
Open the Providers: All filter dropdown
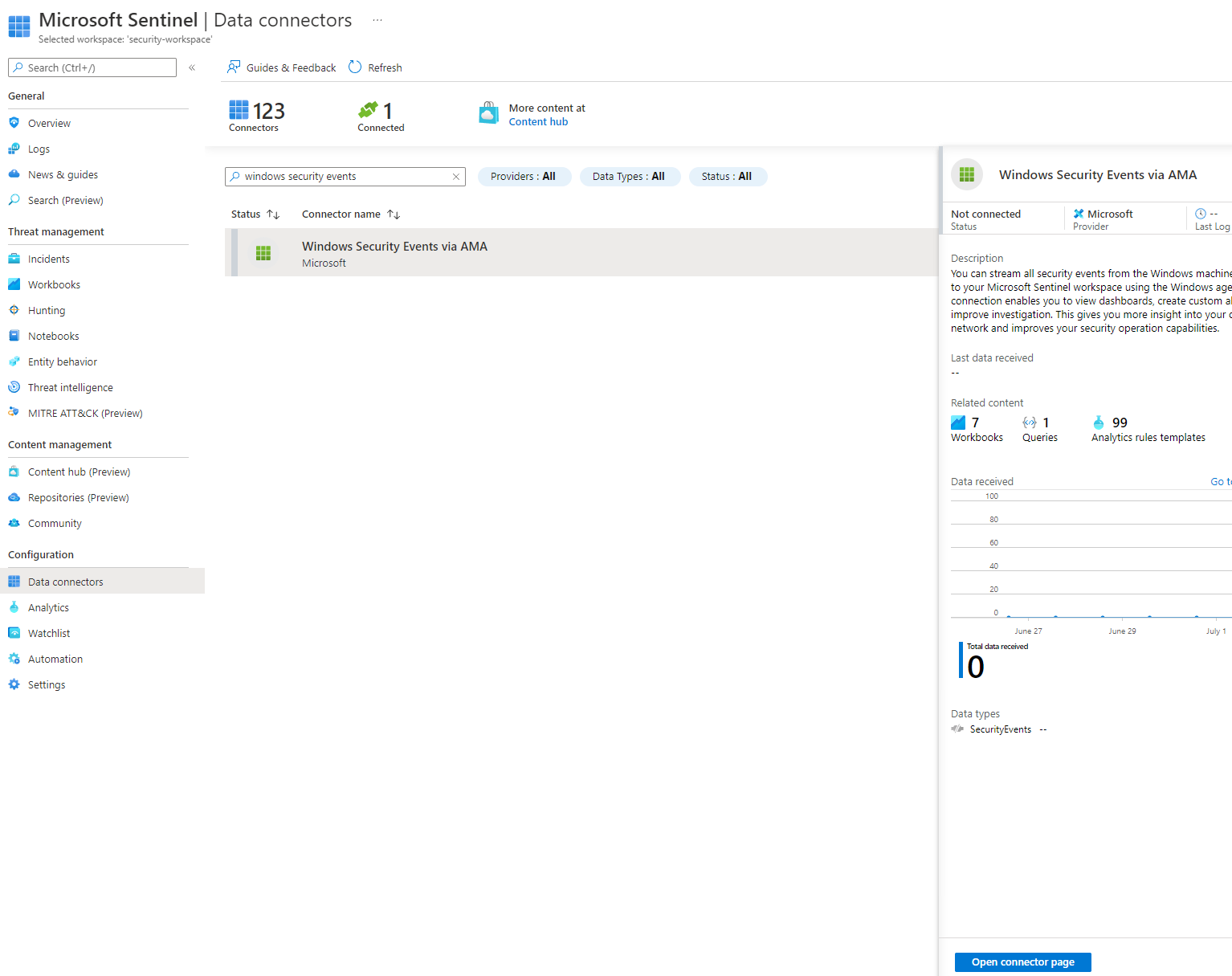524,176
